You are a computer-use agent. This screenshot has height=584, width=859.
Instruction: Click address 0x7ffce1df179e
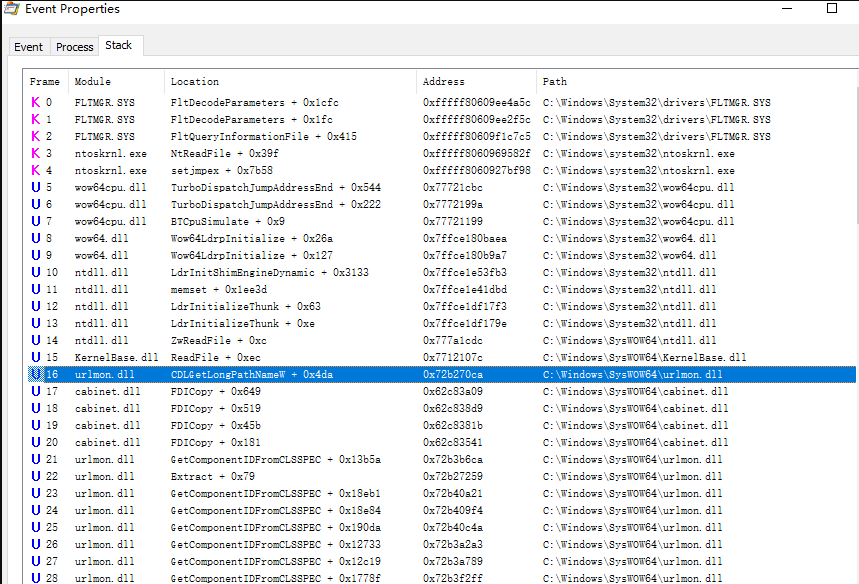pyautogui.click(x=465, y=323)
